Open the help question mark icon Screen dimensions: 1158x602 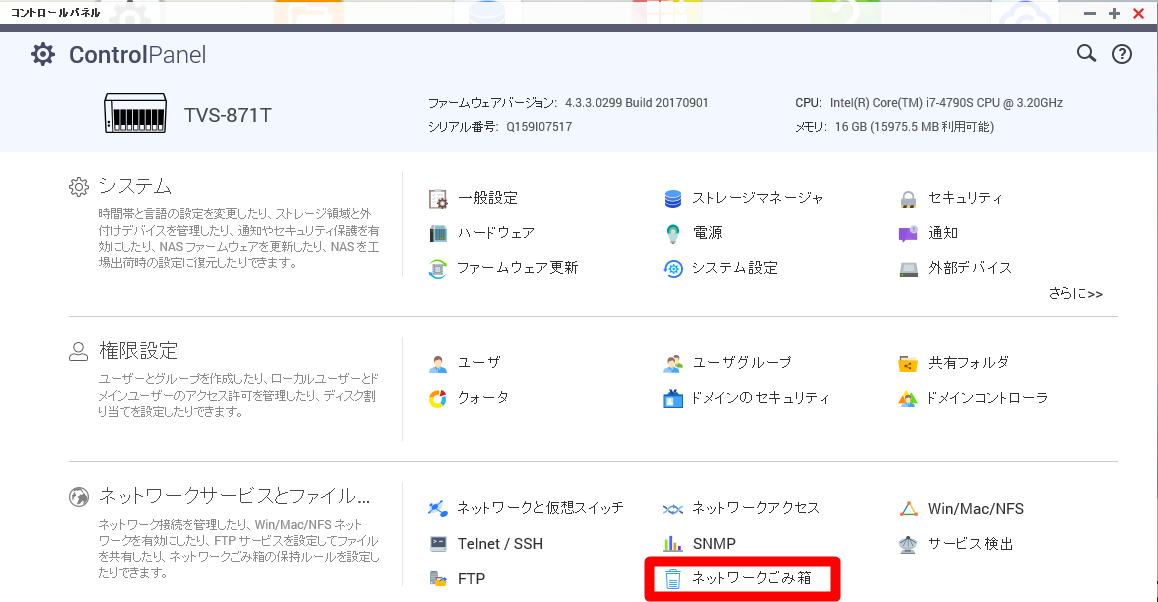pos(1122,54)
